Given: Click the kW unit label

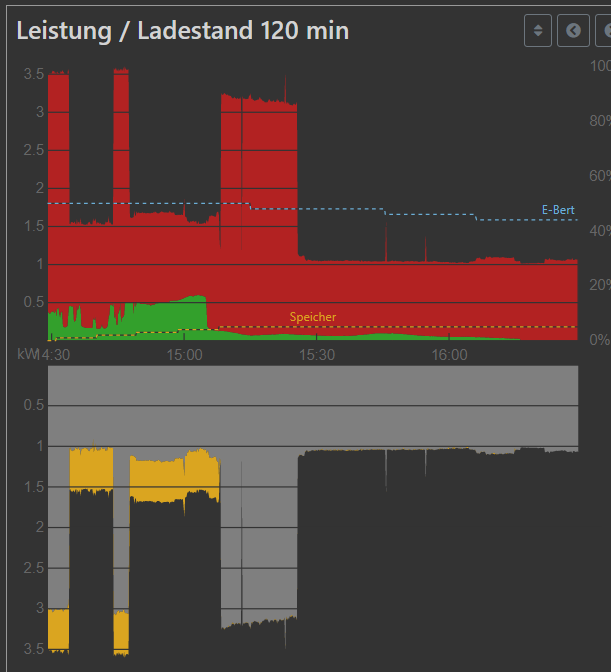Looking at the screenshot, I should (28, 354).
